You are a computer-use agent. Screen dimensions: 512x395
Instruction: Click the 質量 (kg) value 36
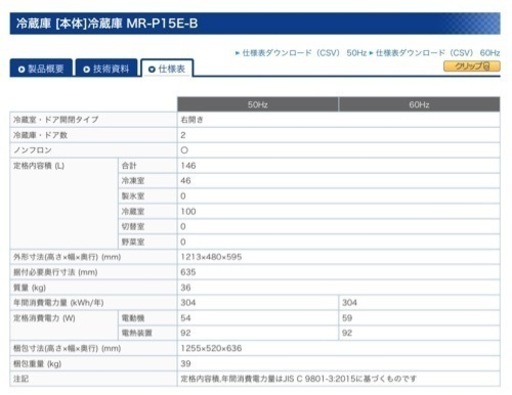click(186, 288)
